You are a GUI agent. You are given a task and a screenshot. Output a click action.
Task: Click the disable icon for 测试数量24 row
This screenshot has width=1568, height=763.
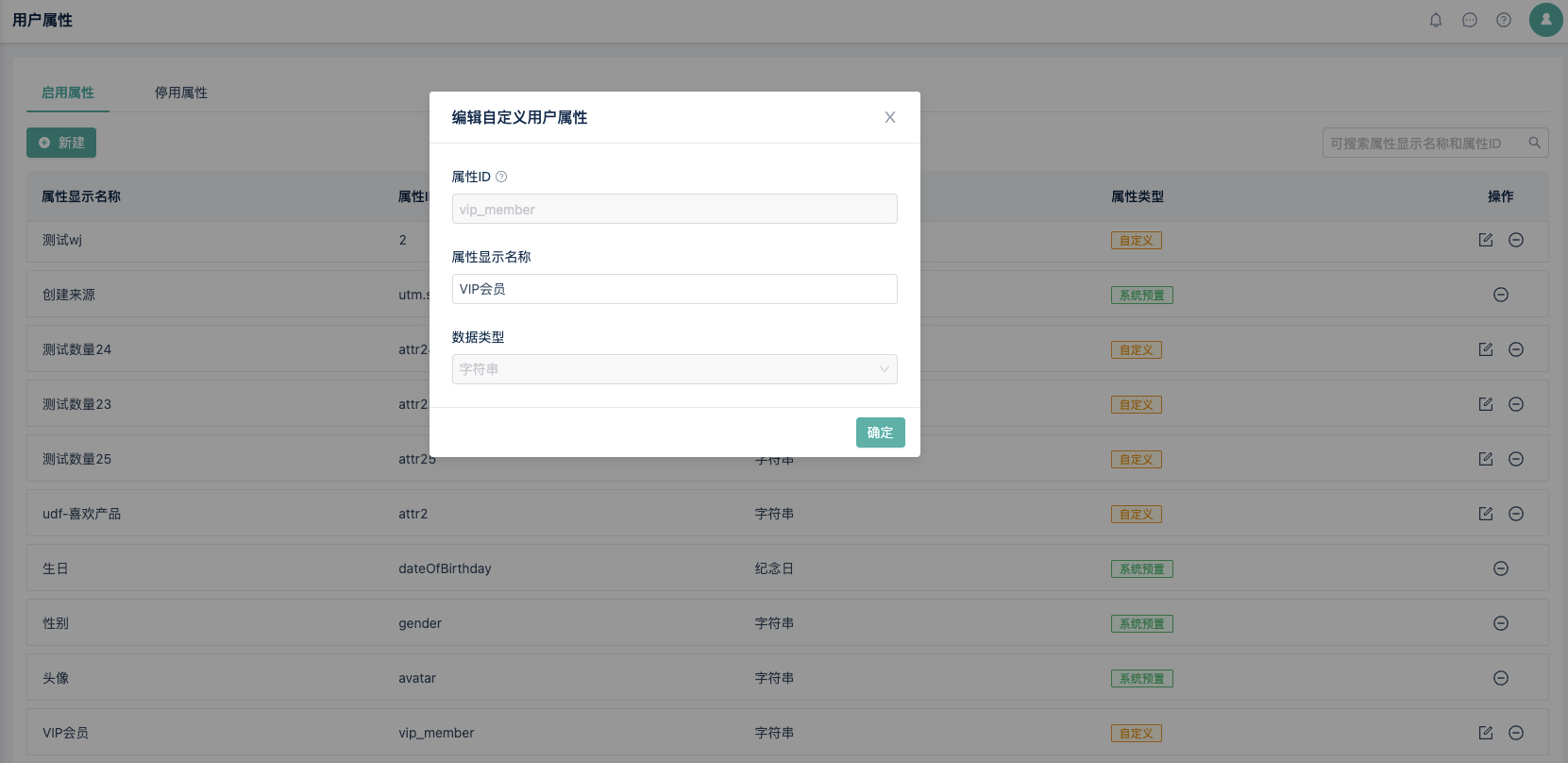pyautogui.click(x=1516, y=349)
